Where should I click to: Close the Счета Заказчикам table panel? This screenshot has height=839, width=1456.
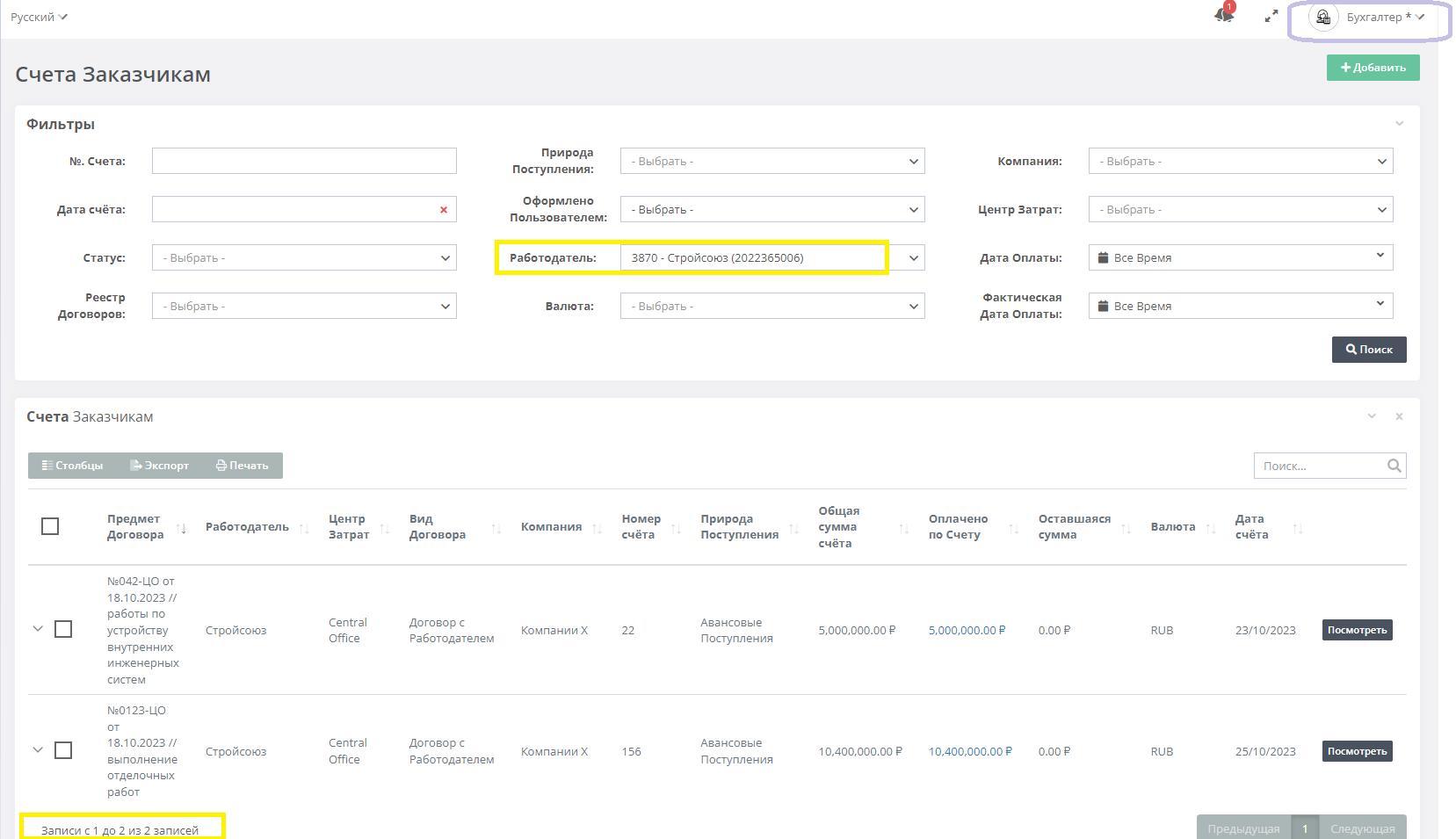pyautogui.click(x=1400, y=416)
